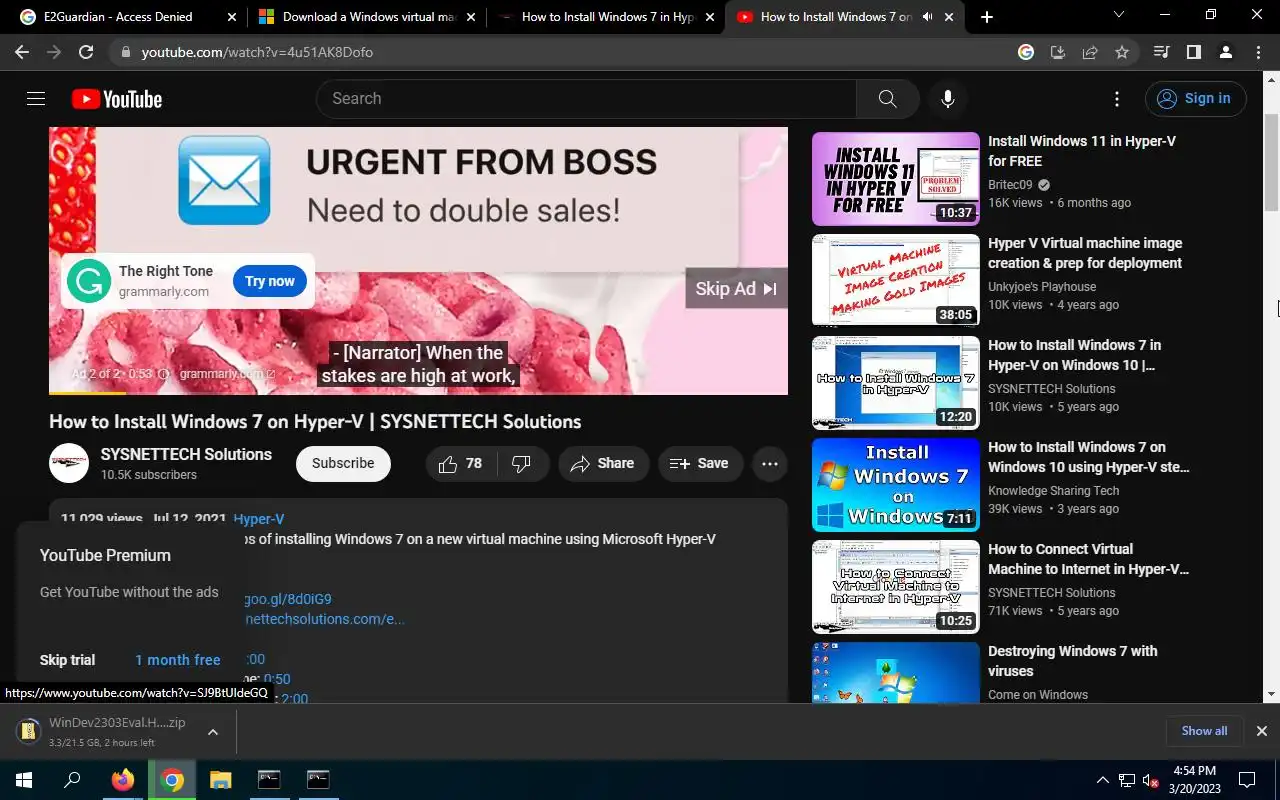Toggle Chrome side panel
The width and height of the screenshot is (1280, 800).
[x=1193, y=52]
